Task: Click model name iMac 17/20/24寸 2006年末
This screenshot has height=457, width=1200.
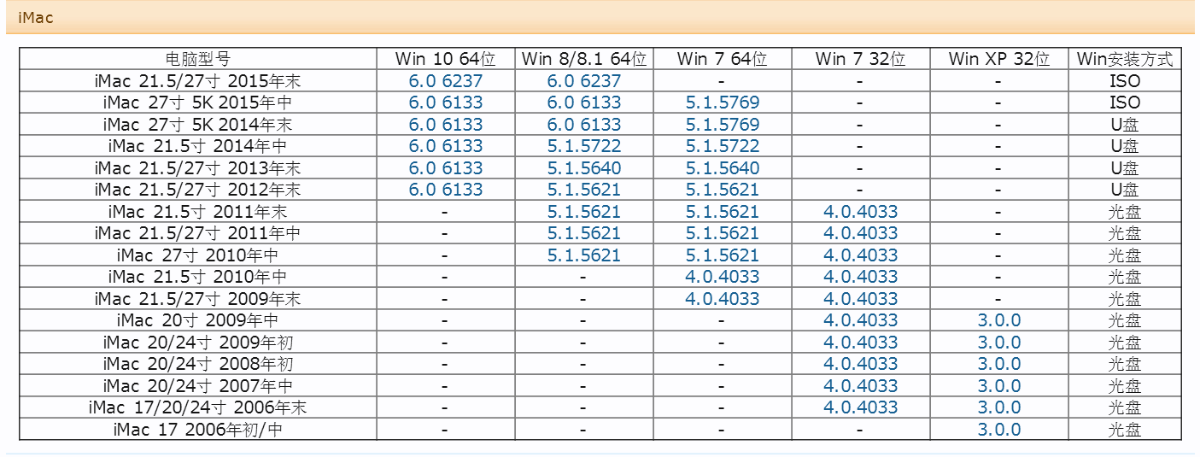Action: 198,408
